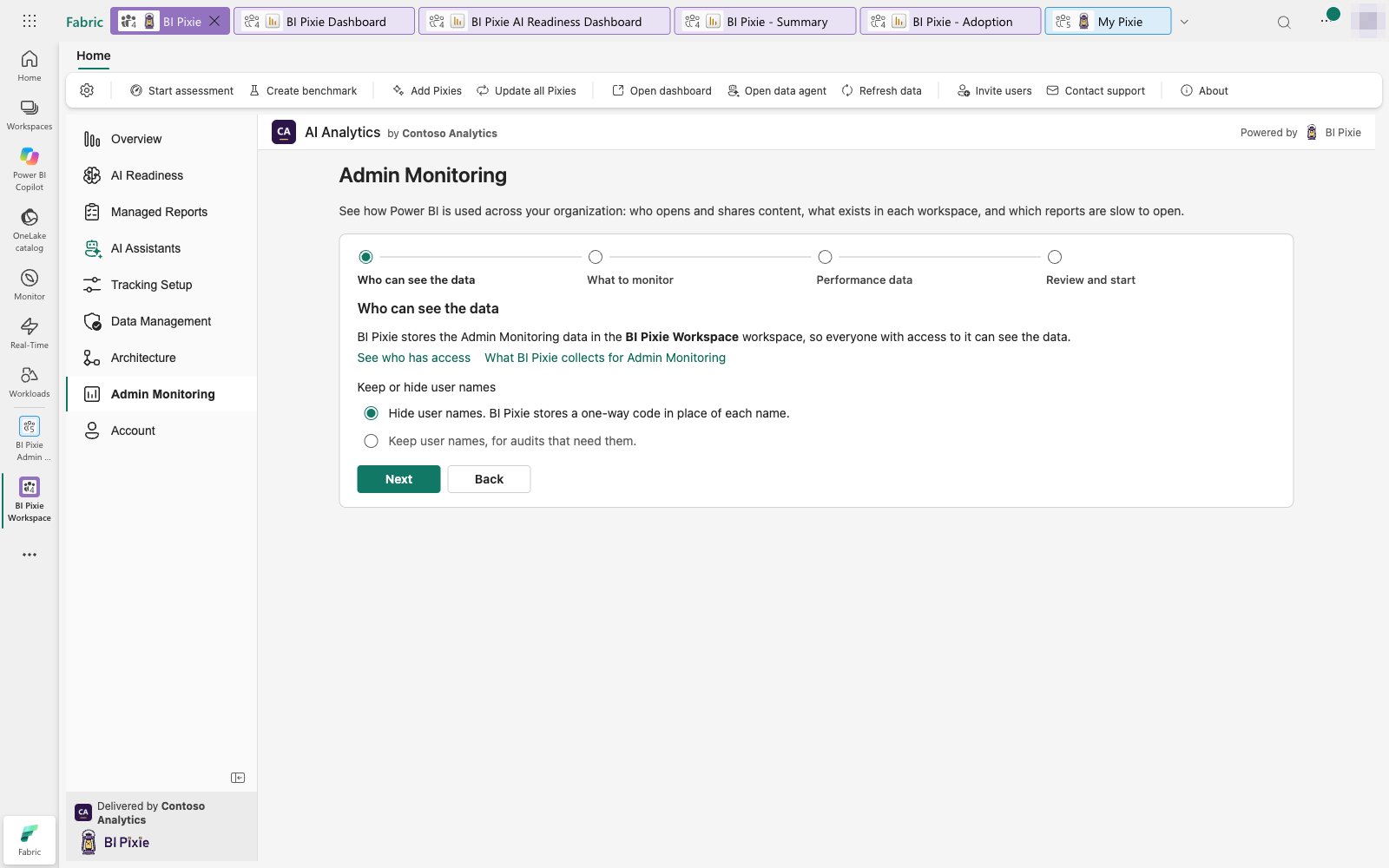Open BI Pixie Admin workspace shortcut
This screenshot has width=1389, height=868.
click(30, 438)
